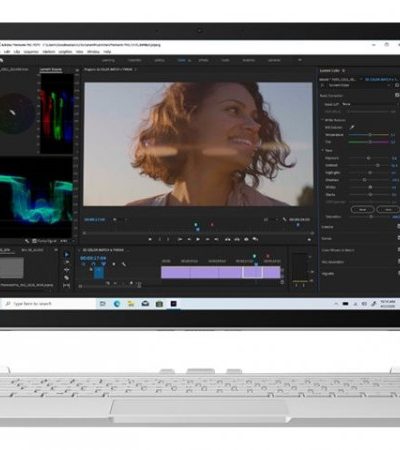The width and height of the screenshot is (400, 450).
Task: Open the Comparison View button
Action: 255,239
